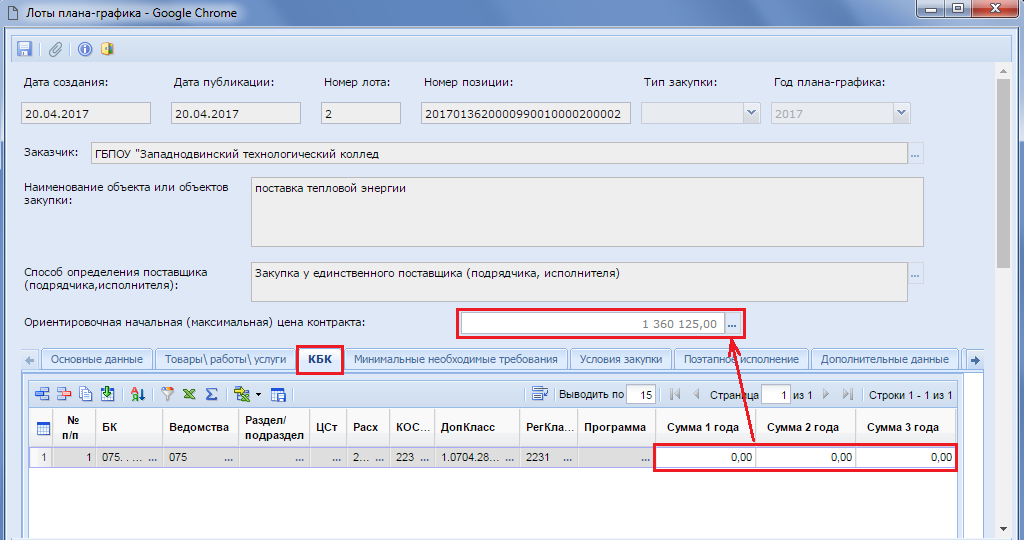
Task: Select the Основные данные tab
Action: (96, 359)
